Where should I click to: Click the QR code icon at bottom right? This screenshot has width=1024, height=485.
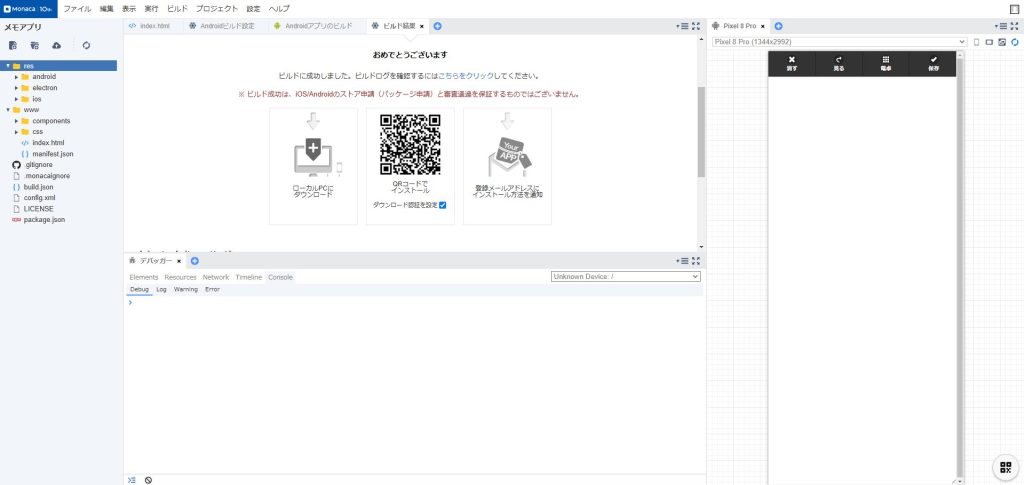[1006, 467]
